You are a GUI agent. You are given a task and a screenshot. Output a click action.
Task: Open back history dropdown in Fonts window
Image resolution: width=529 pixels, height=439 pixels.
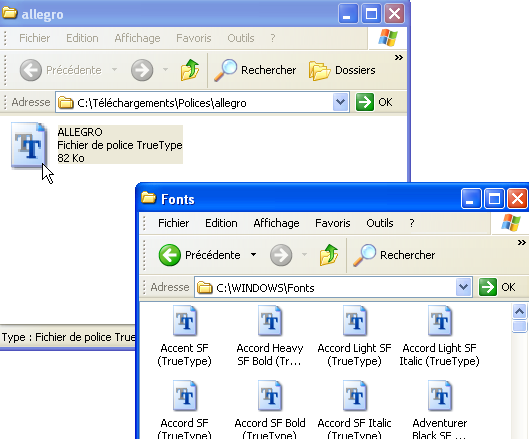pyautogui.click(x=253, y=255)
